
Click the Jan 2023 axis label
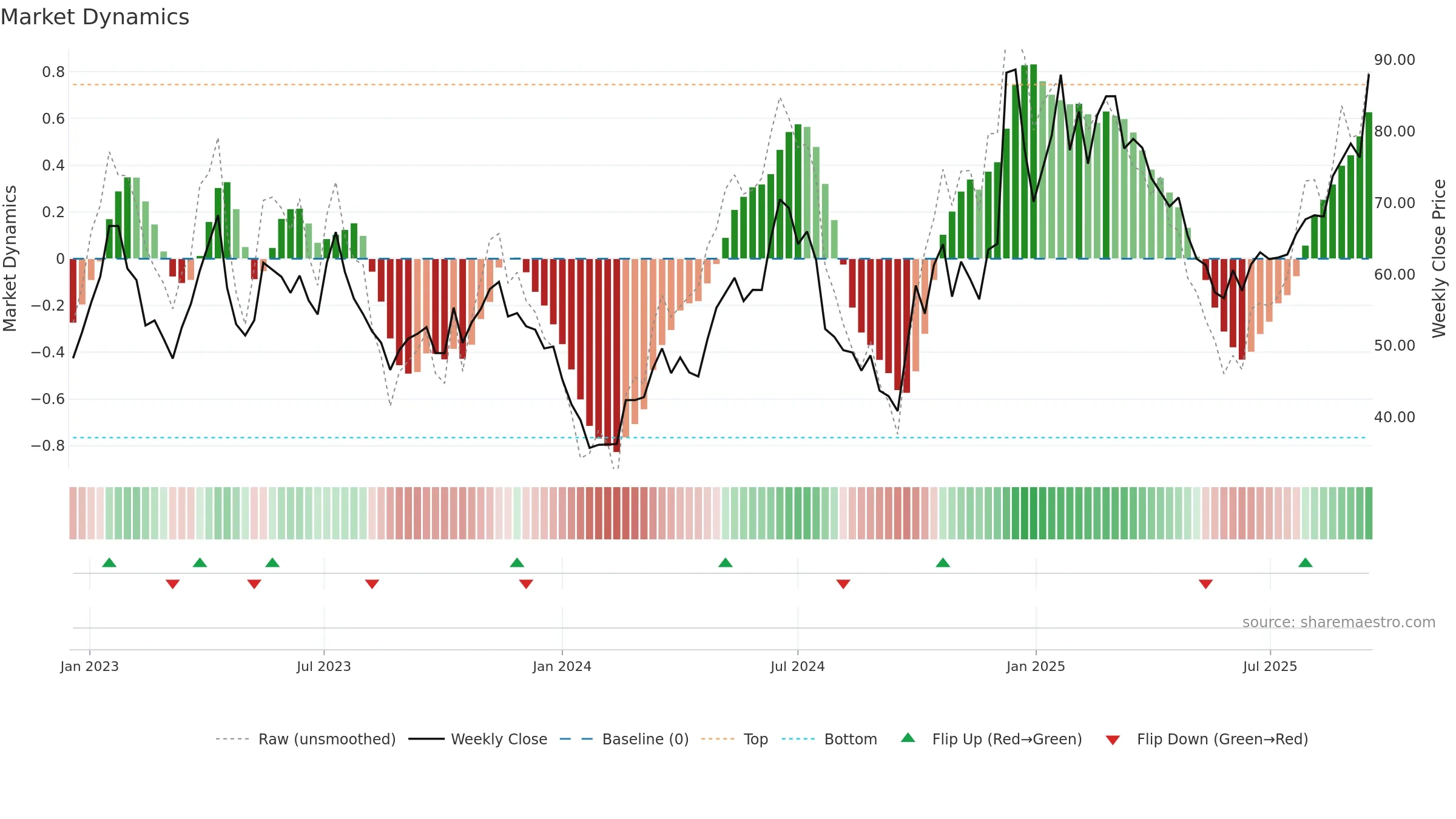point(90,666)
